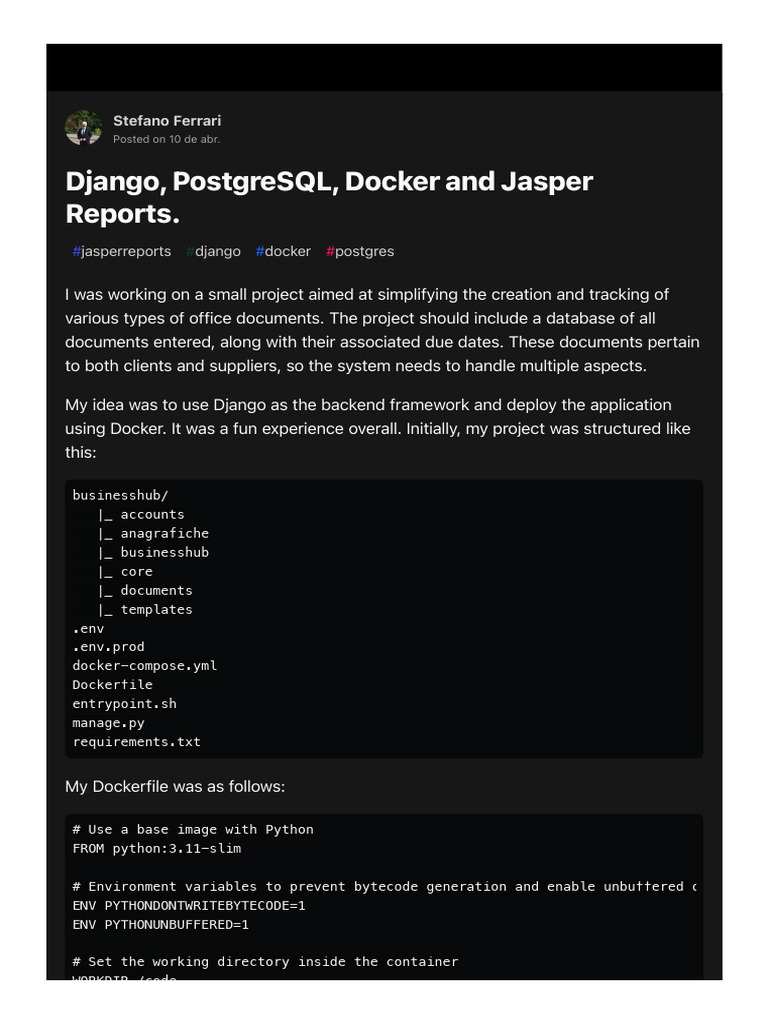
Task: Click the documents folder entry
Action: coord(156,590)
